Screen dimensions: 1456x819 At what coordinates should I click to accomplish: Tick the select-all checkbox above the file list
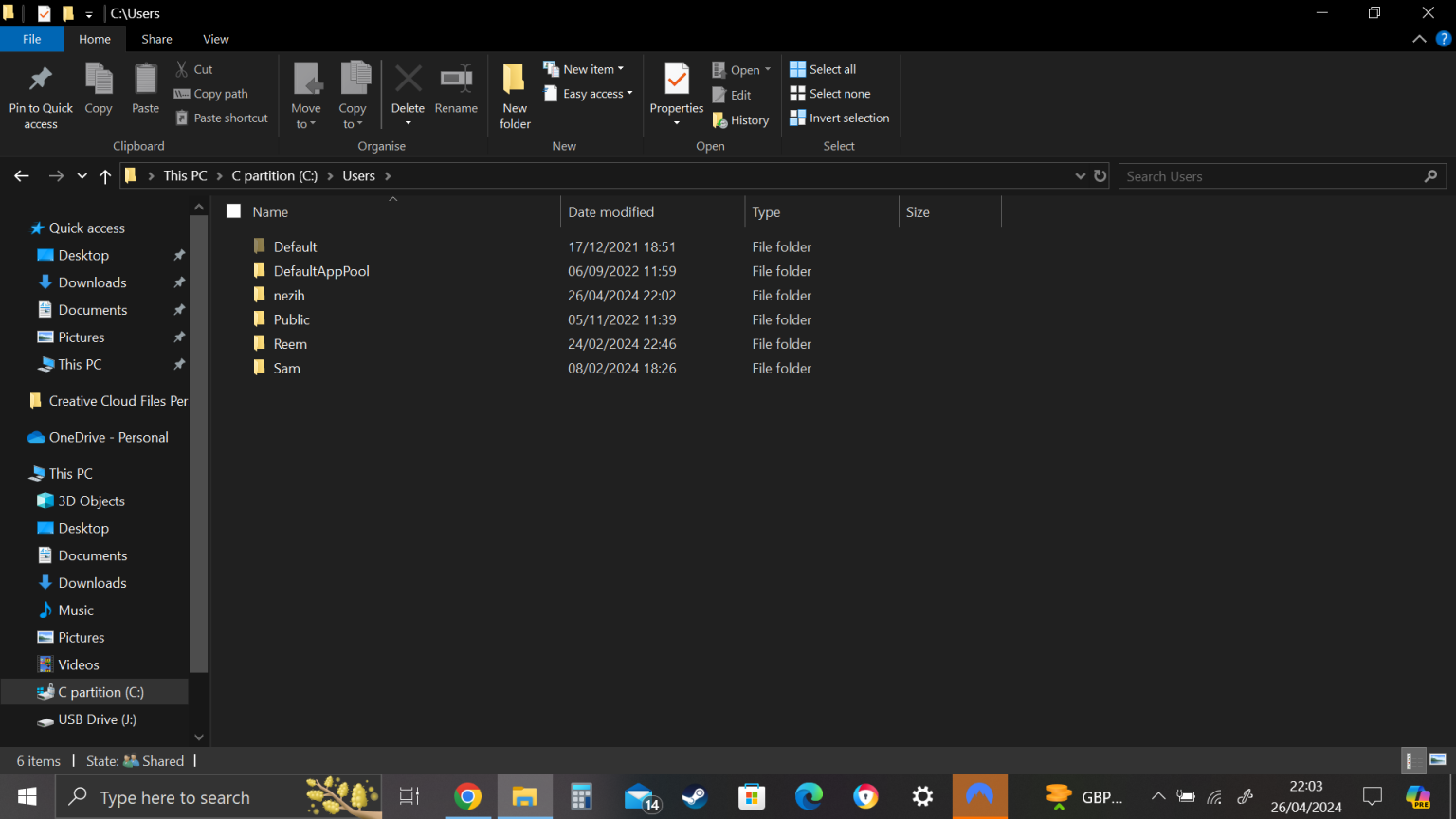(233, 211)
